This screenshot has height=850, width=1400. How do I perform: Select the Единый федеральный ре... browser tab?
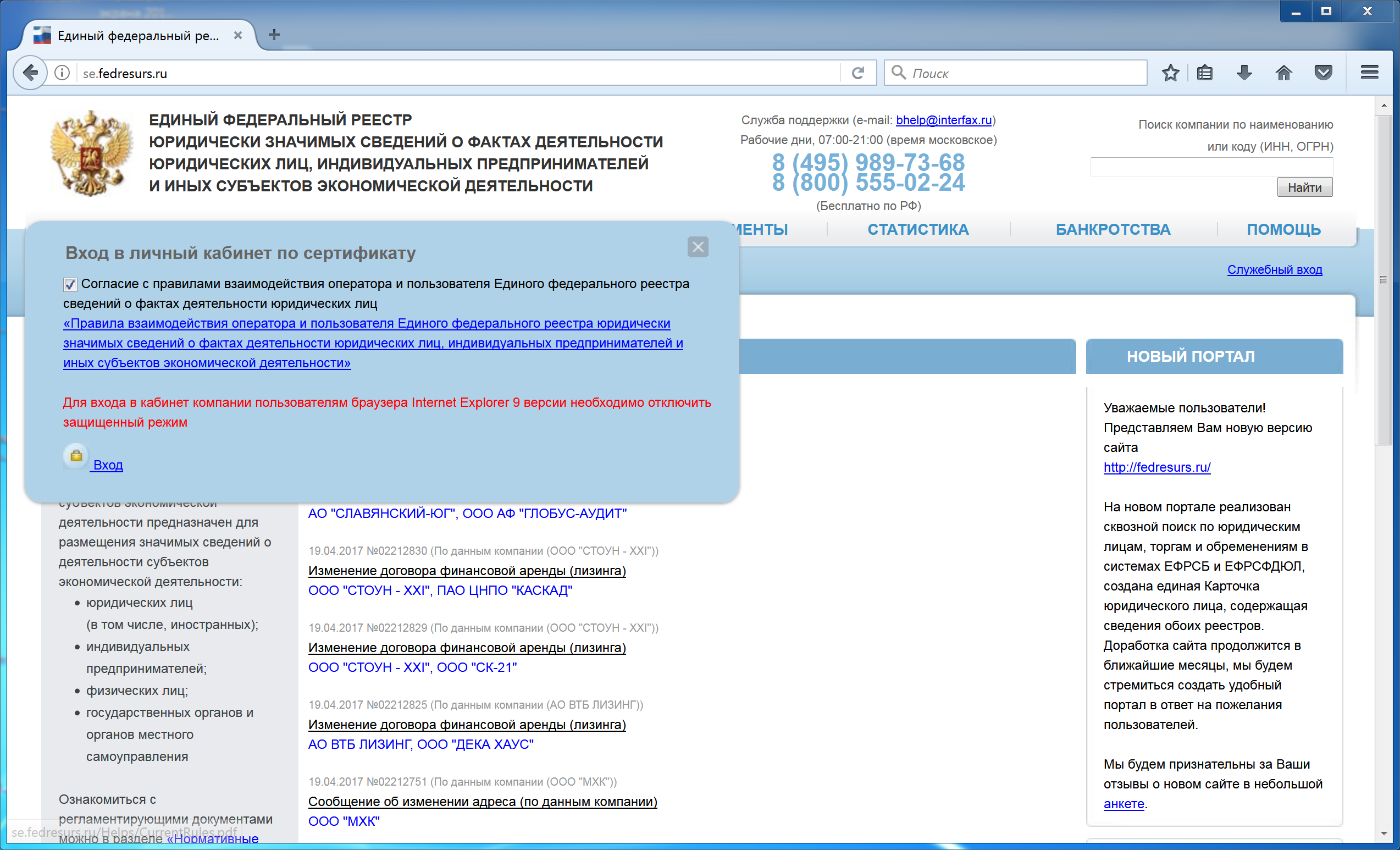click(138, 36)
